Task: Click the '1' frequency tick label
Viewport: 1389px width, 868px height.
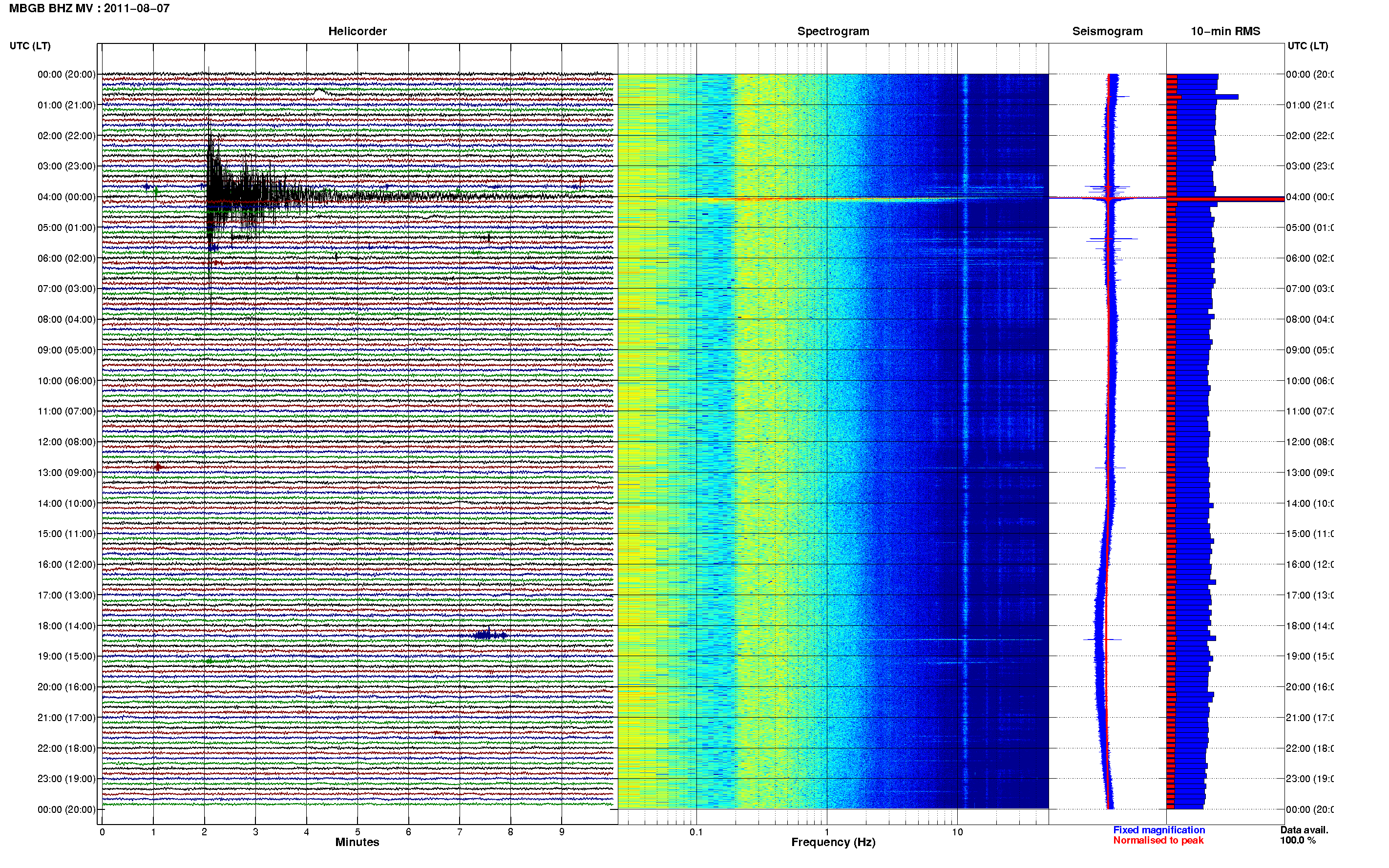Action: click(827, 832)
